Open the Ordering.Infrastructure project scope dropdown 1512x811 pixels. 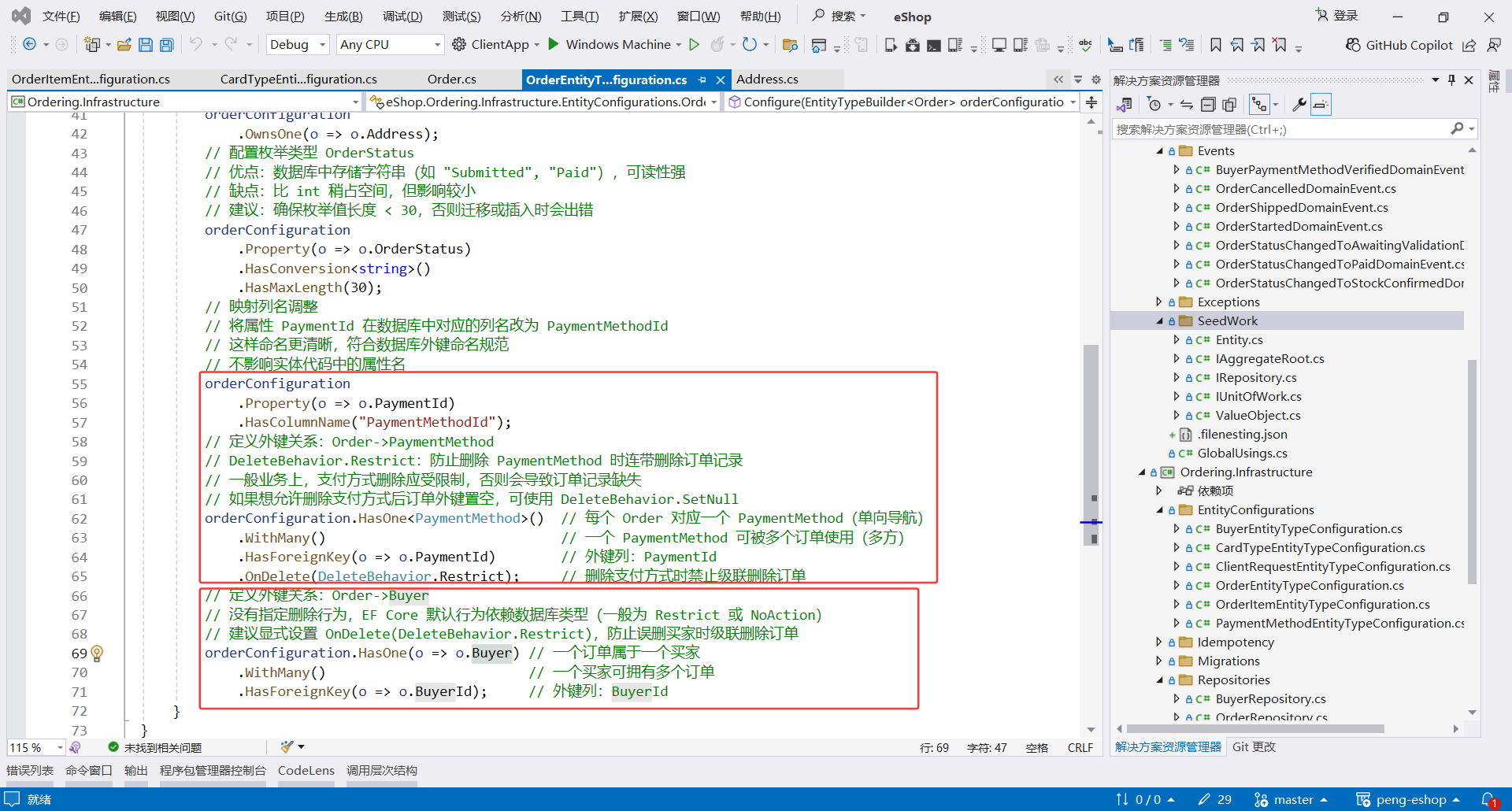(x=184, y=102)
